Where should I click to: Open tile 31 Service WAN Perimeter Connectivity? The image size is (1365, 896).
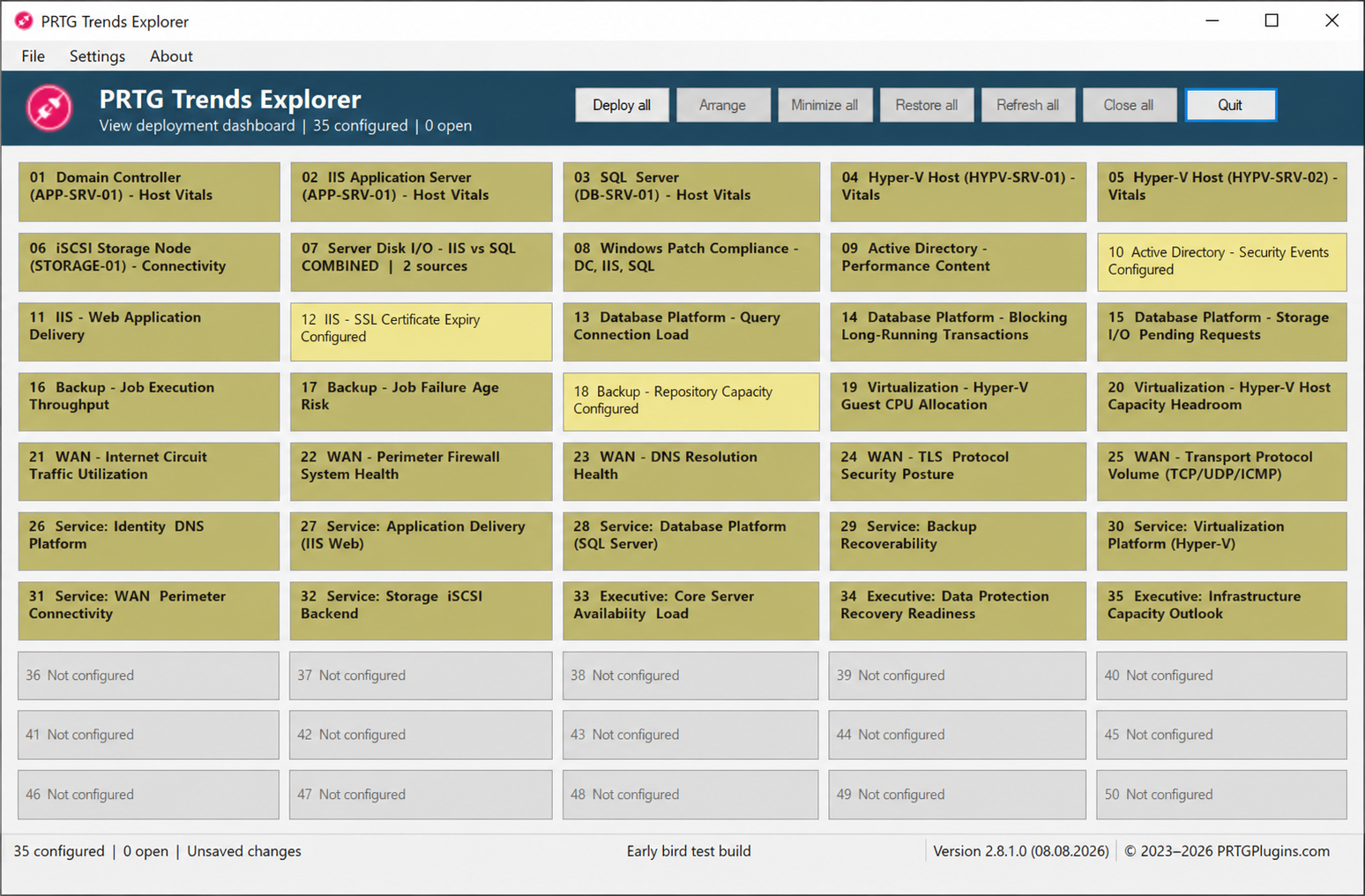point(149,610)
